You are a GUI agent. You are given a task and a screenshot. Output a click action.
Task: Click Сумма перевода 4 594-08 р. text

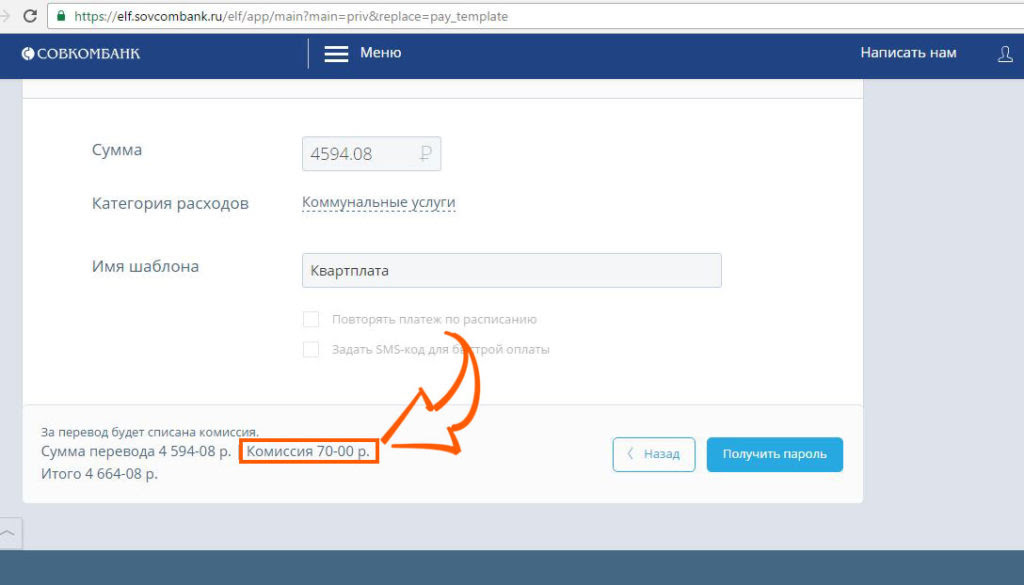(136, 452)
